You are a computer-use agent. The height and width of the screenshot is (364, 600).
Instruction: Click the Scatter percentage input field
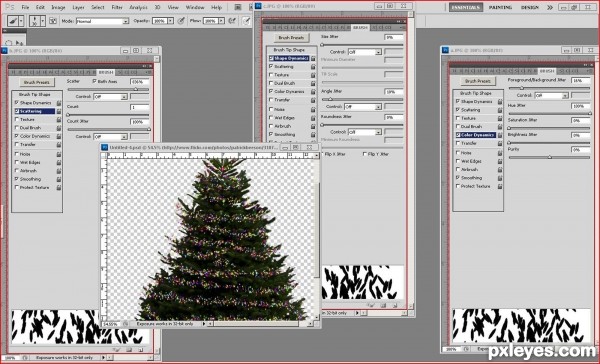[140, 82]
